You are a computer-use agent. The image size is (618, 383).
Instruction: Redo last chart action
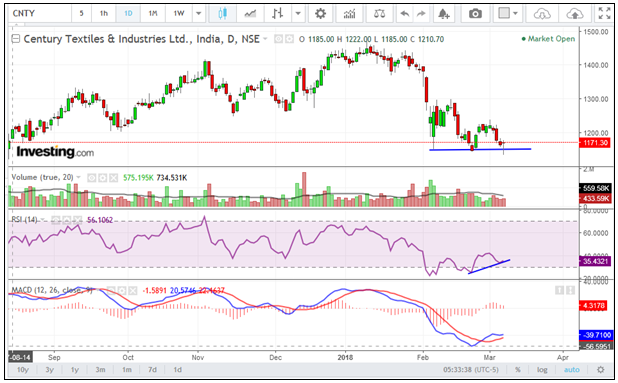pos(421,14)
